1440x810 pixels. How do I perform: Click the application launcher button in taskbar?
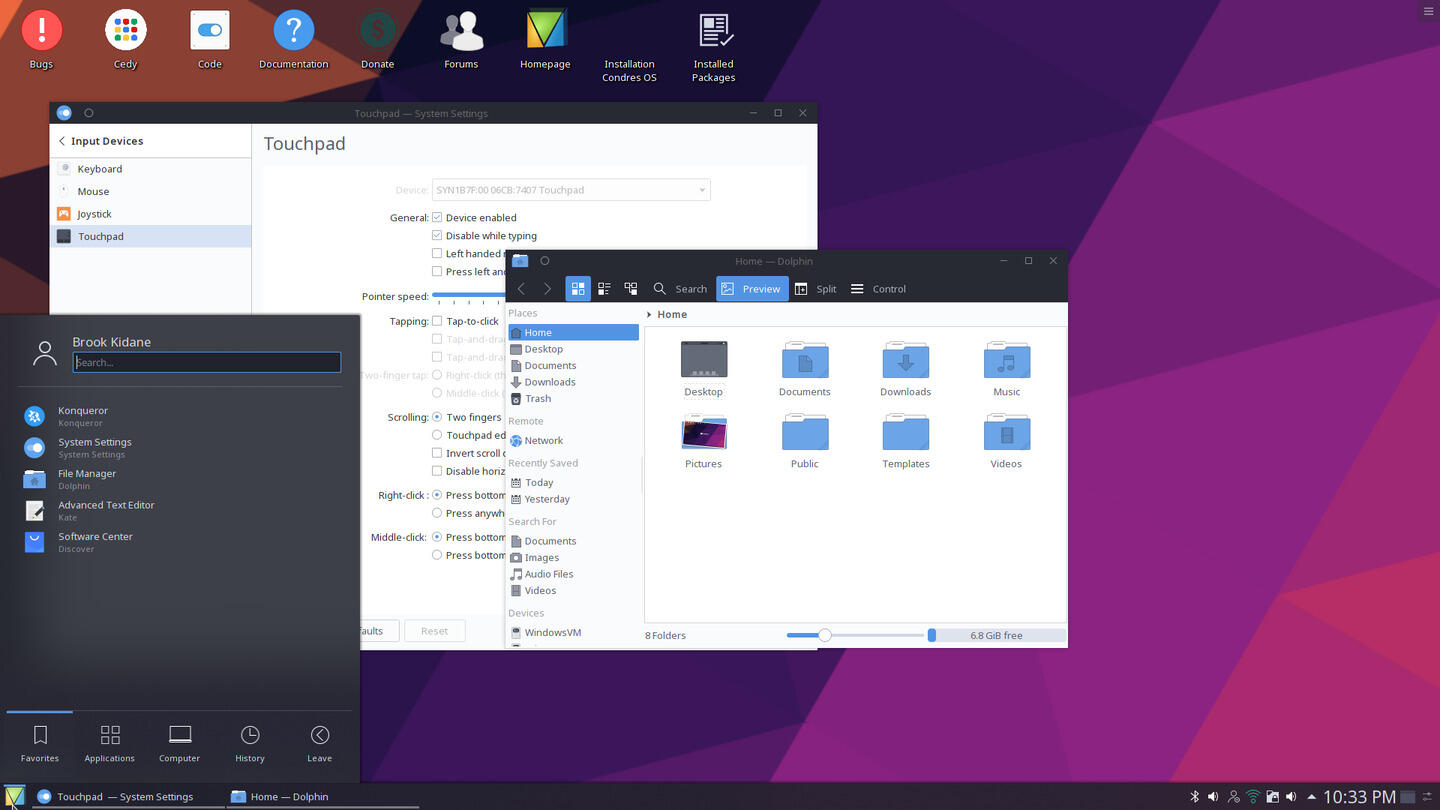(14, 797)
